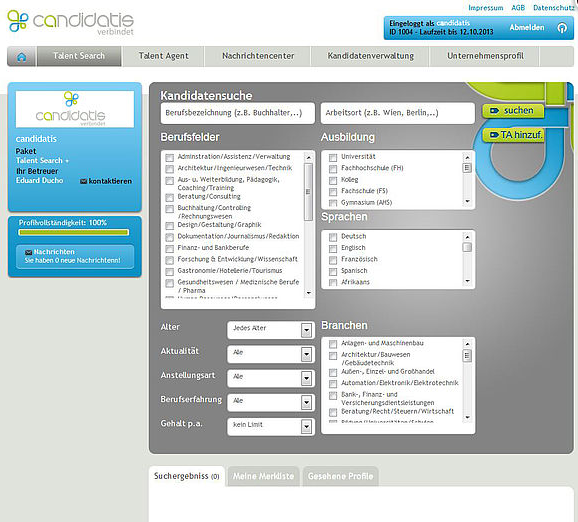The width and height of the screenshot is (578, 522).
Task: Tick Gastronomie/Hotellerie/Tourismus checkbox
Action: pyautogui.click(x=170, y=272)
